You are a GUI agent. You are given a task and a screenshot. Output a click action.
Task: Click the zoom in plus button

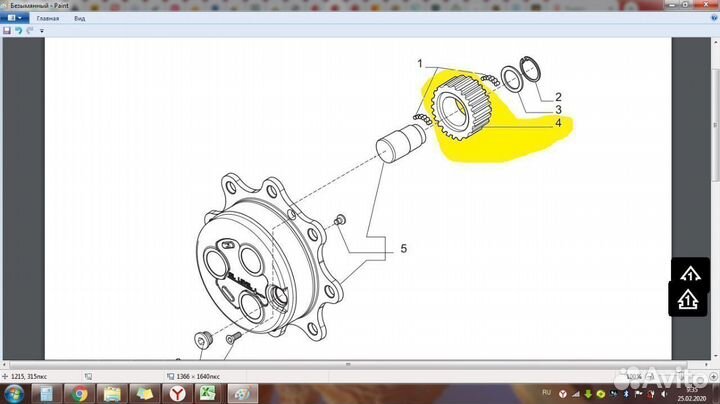pos(713,374)
